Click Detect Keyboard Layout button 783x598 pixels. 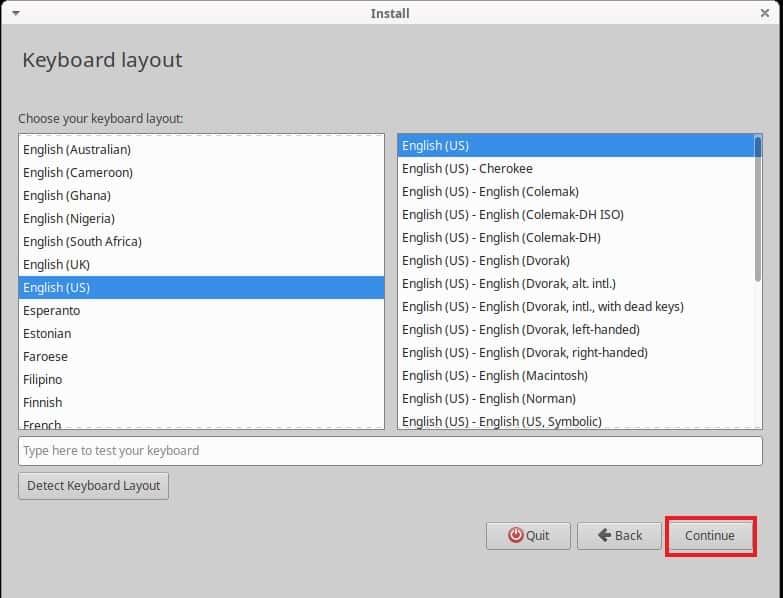(93, 486)
